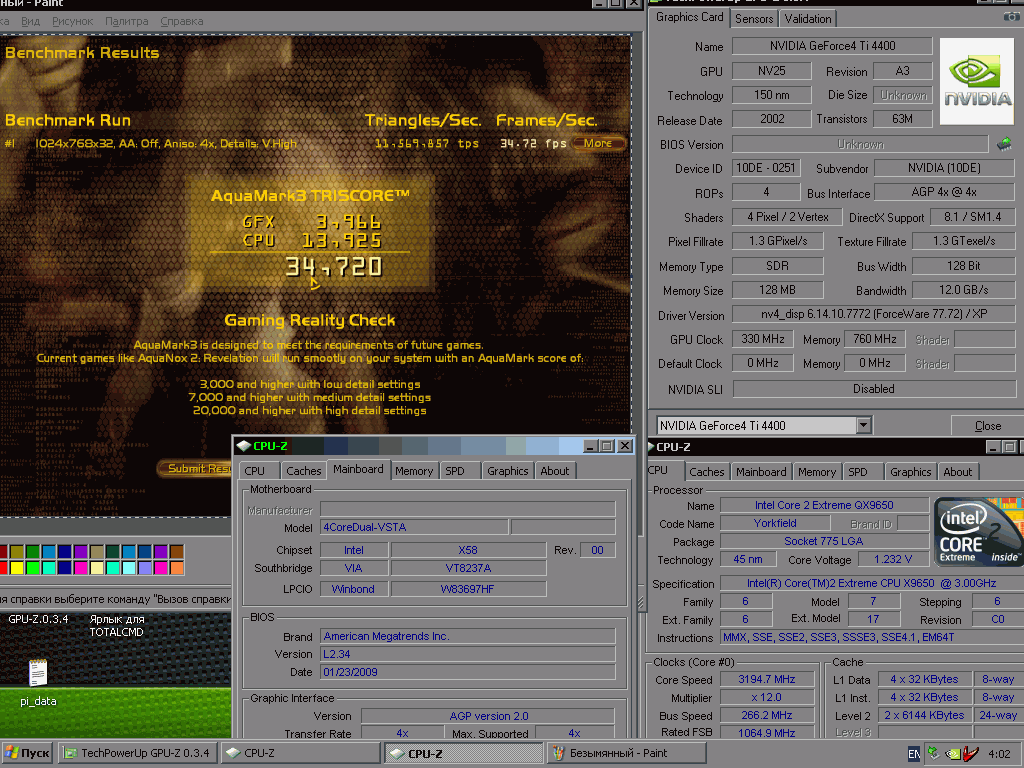The image size is (1024, 768).
Task: Click the Close button in GPU-Z
Action: pyautogui.click(x=987, y=426)
